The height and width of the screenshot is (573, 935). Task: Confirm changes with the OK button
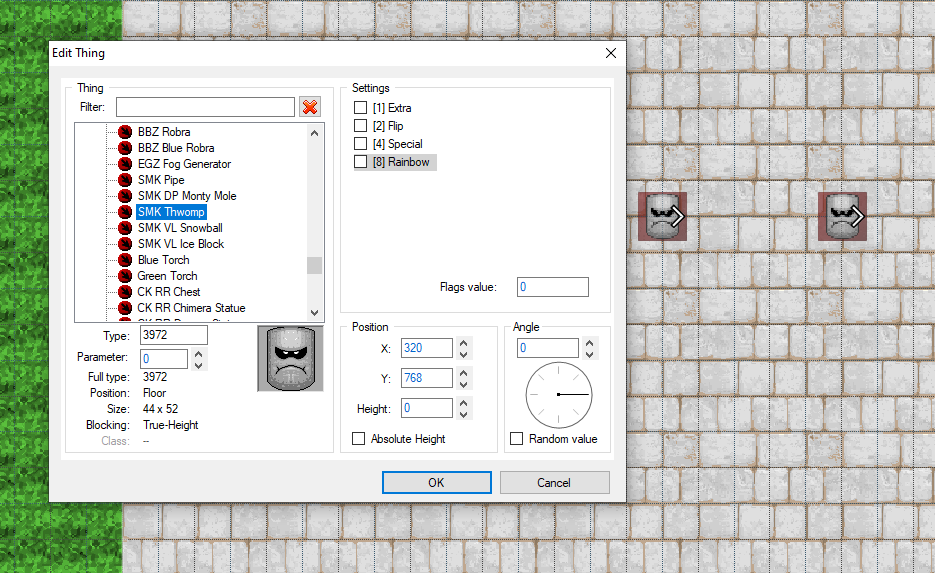click(436, 482)
